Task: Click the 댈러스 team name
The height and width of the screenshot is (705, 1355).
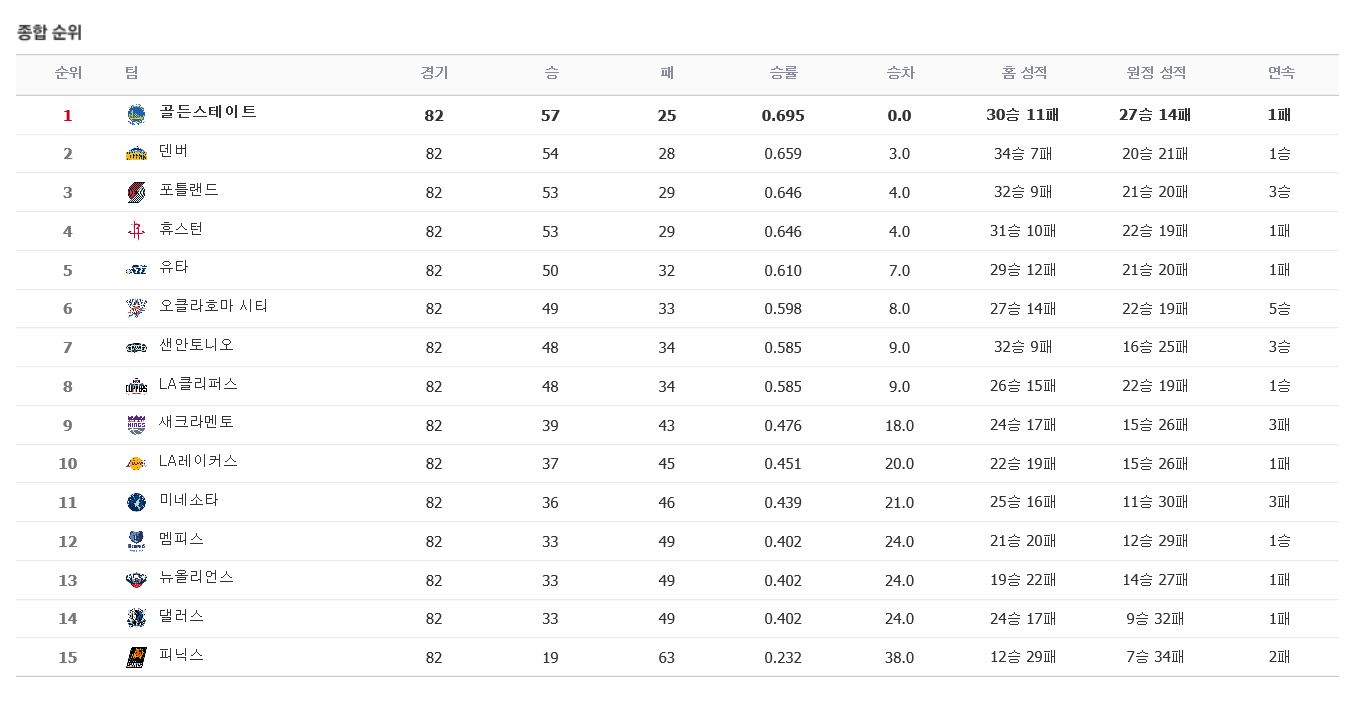Action: coord(181,616)
